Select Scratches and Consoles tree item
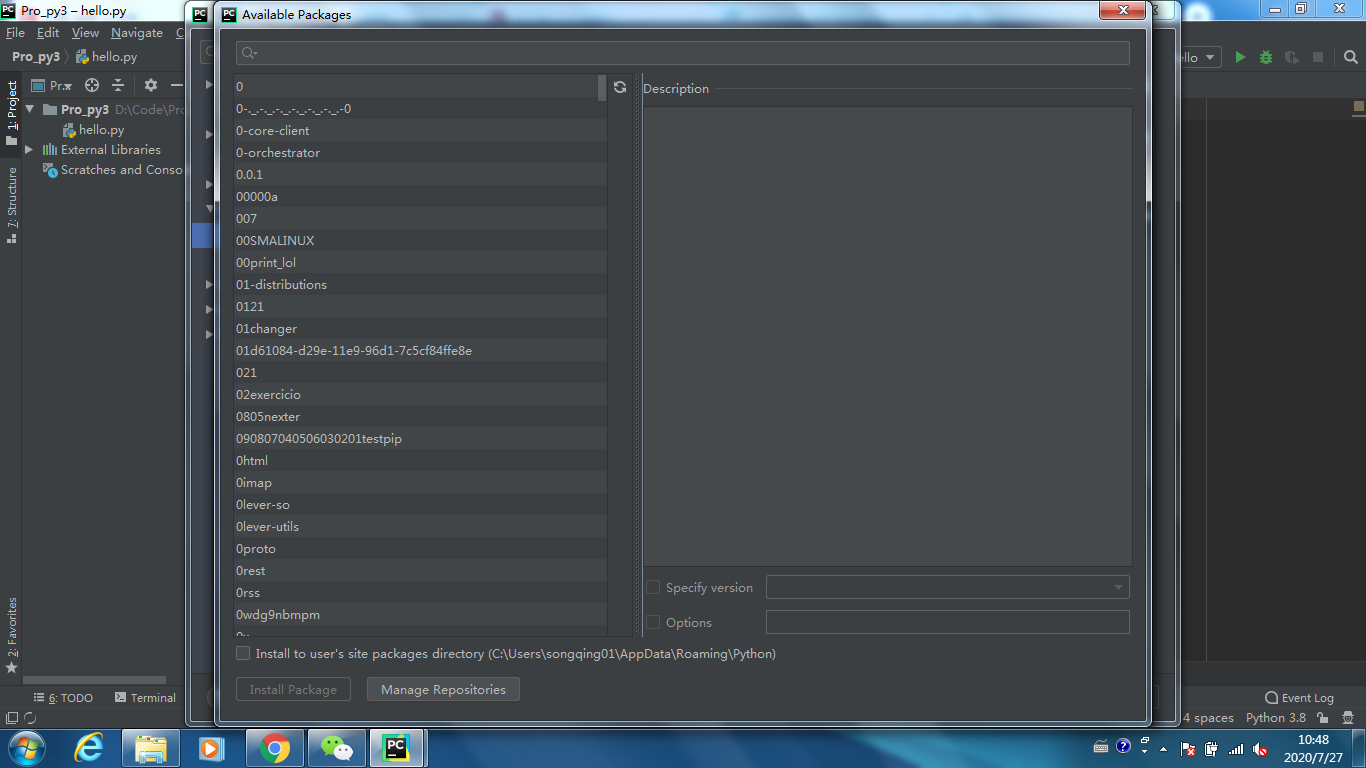The height and width of the screenshot is (768, 1366). (113, 170)
